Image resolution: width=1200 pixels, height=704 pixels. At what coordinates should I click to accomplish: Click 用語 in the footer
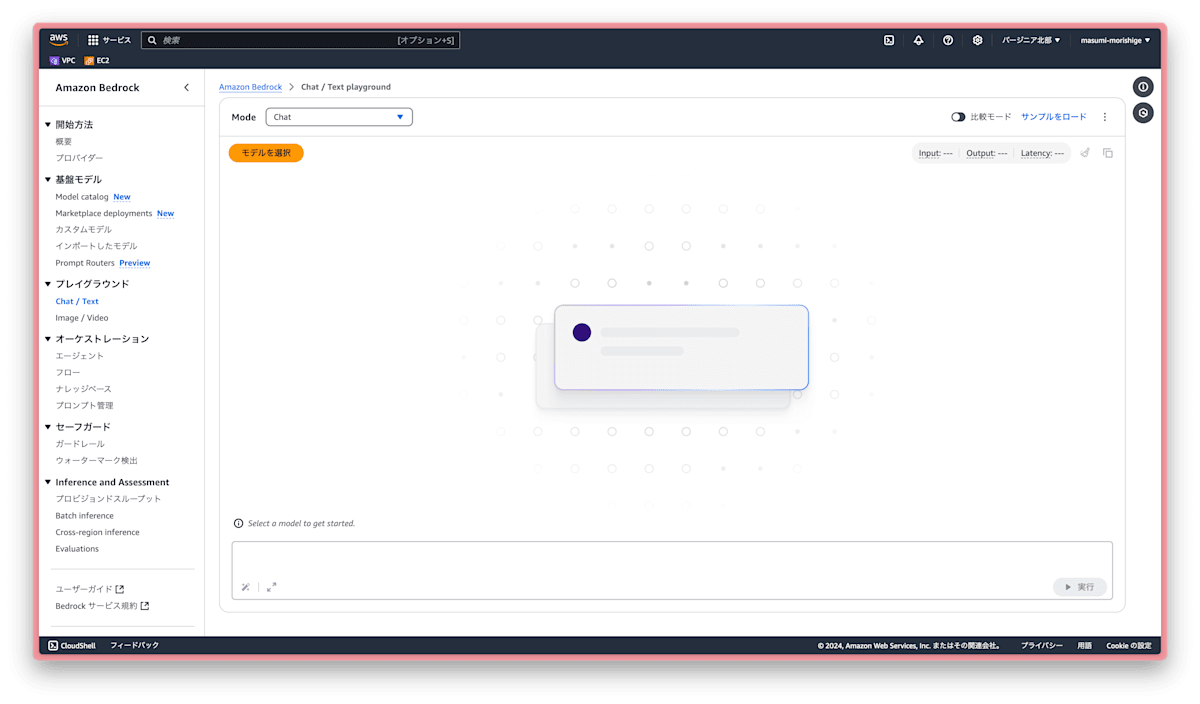(1084, 646)
